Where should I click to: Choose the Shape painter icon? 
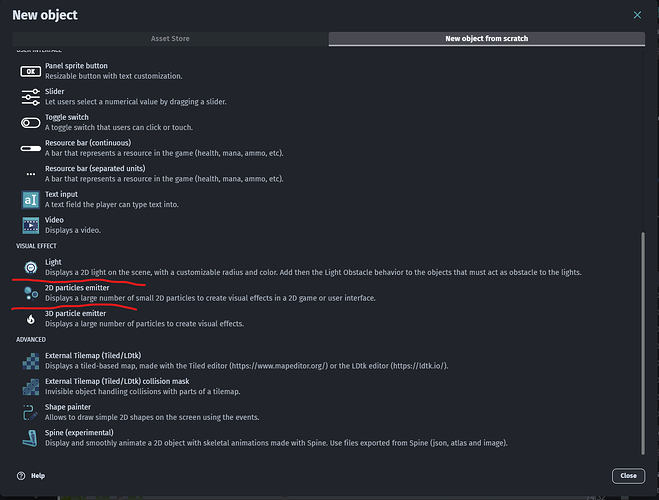pos(30,412)
